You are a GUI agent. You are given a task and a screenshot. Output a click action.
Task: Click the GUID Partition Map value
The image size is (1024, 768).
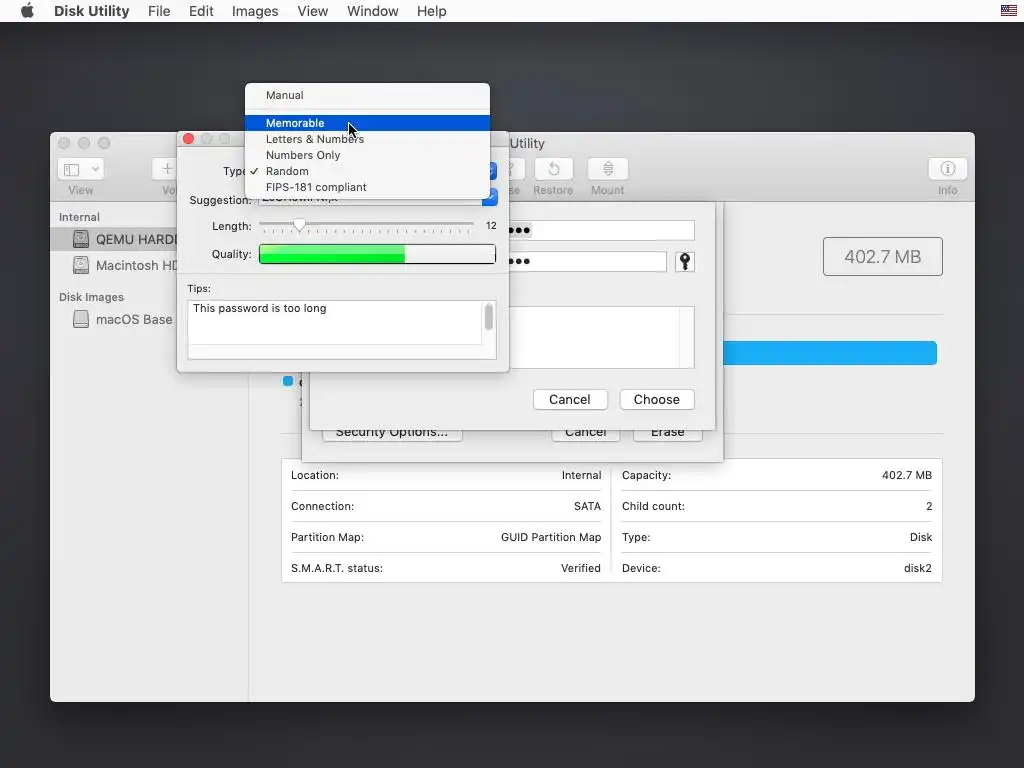[551, 537]
